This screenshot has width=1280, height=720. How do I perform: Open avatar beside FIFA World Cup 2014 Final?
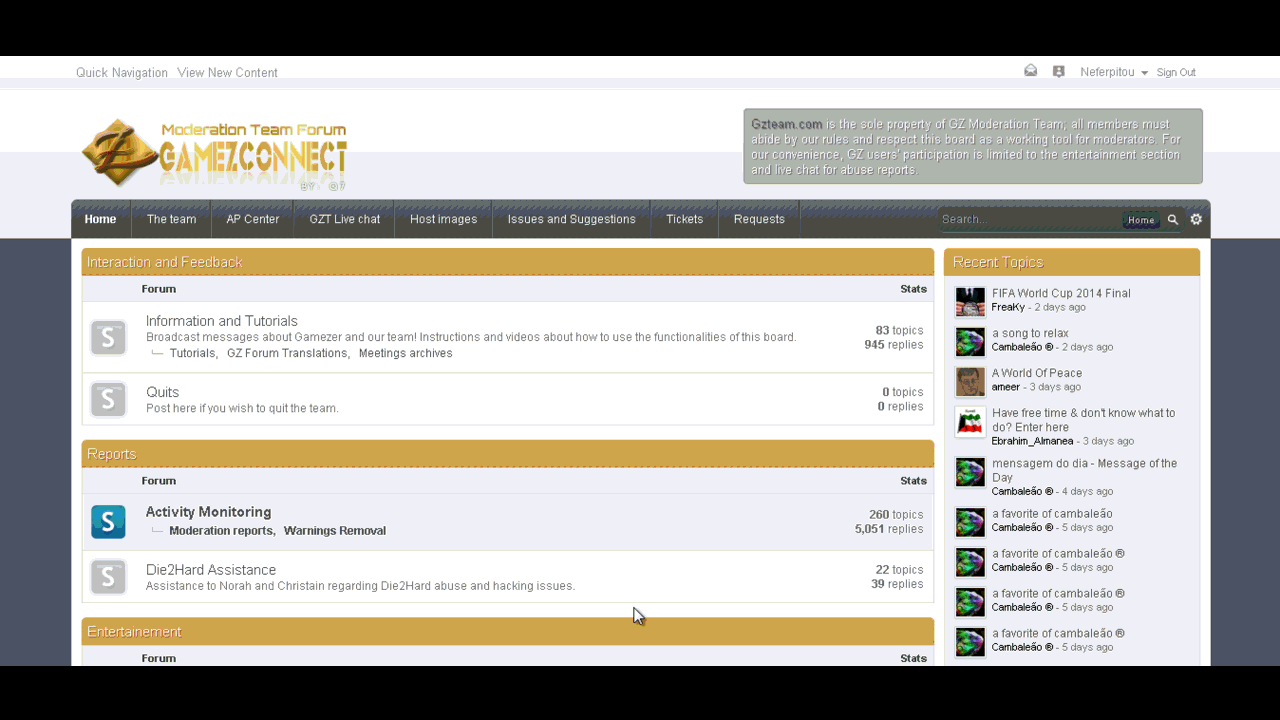point(970,301)
